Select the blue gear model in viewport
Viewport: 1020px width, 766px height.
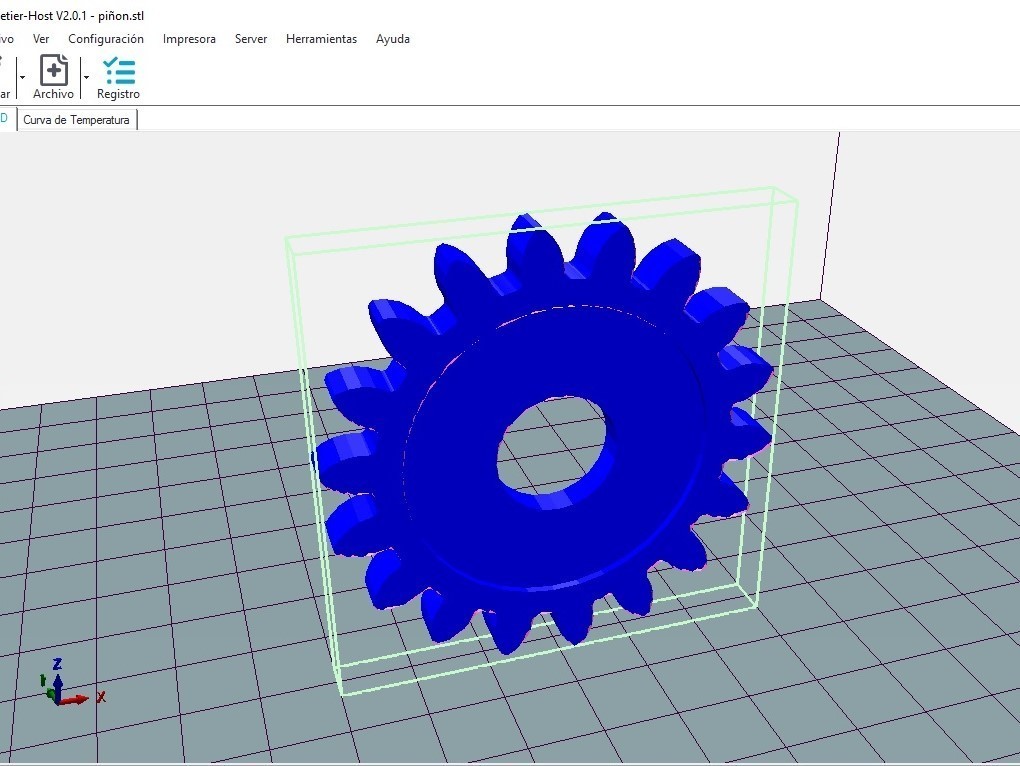coord(542,431)
